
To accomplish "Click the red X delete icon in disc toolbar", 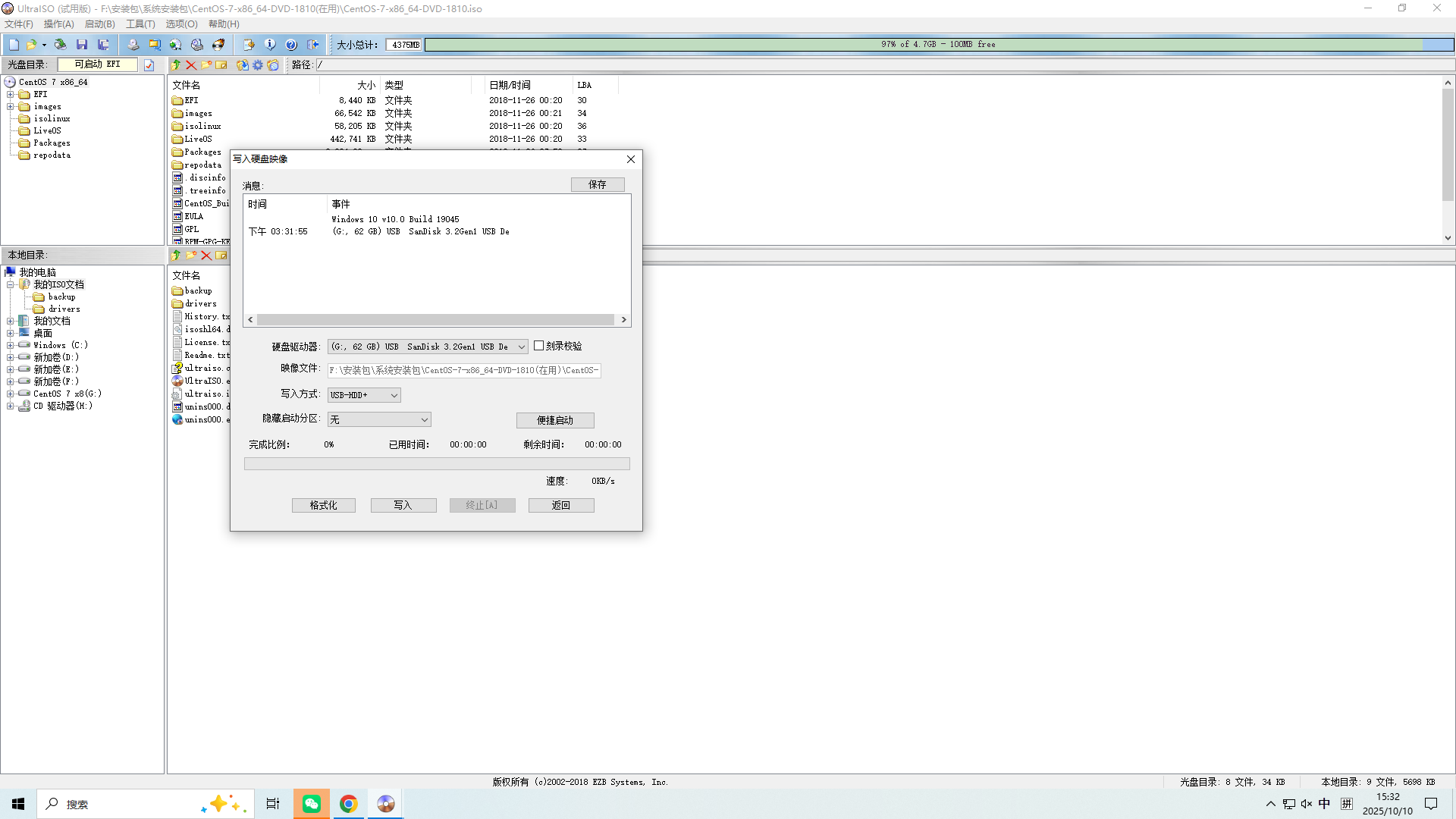I will coord(191,65).
